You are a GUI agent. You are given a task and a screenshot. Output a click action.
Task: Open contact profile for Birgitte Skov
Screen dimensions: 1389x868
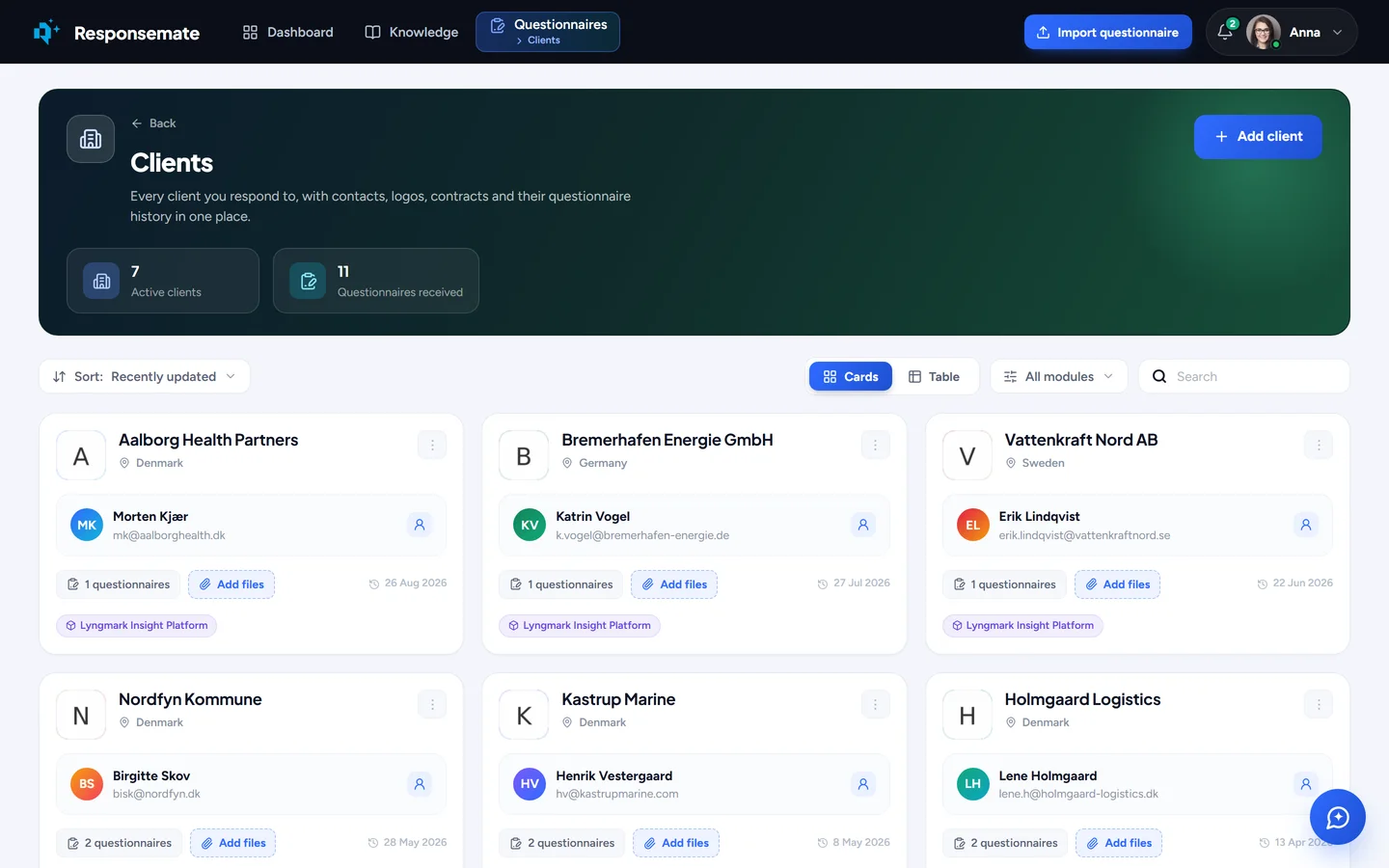click(x=420, y=784)
